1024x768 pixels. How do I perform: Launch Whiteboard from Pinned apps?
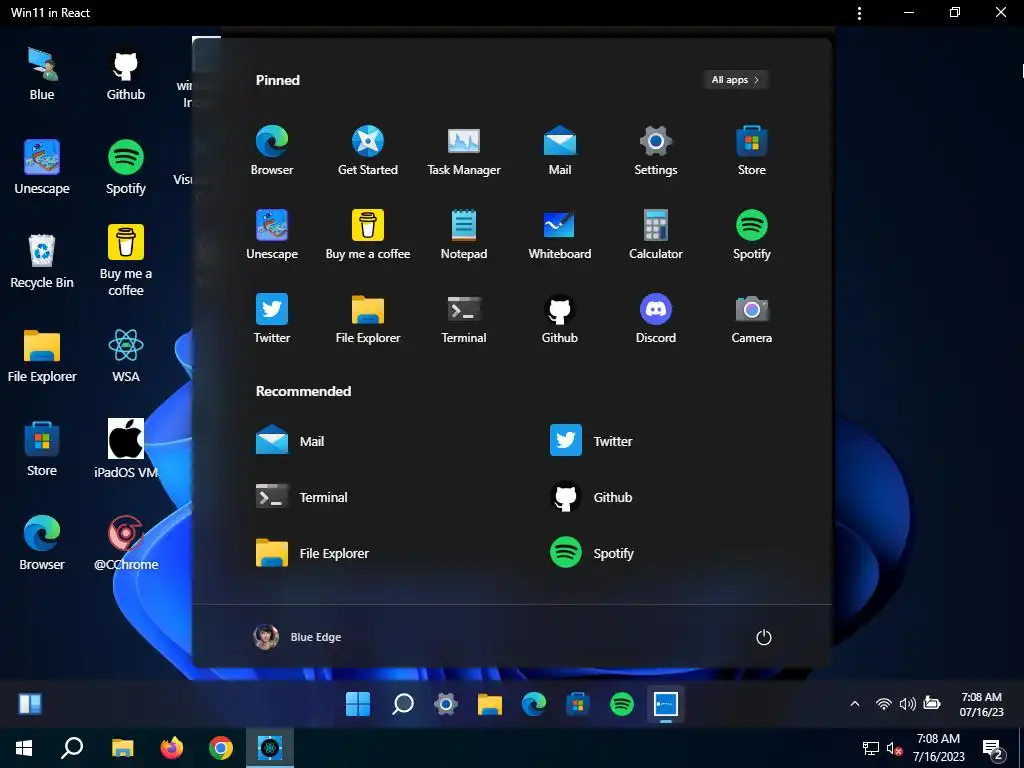tap(560, 234)
